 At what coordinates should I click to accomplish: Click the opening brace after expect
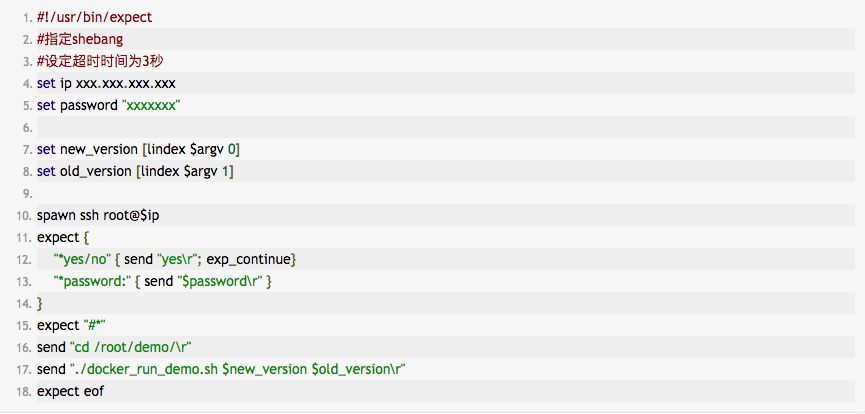click(x=86, y=238)
